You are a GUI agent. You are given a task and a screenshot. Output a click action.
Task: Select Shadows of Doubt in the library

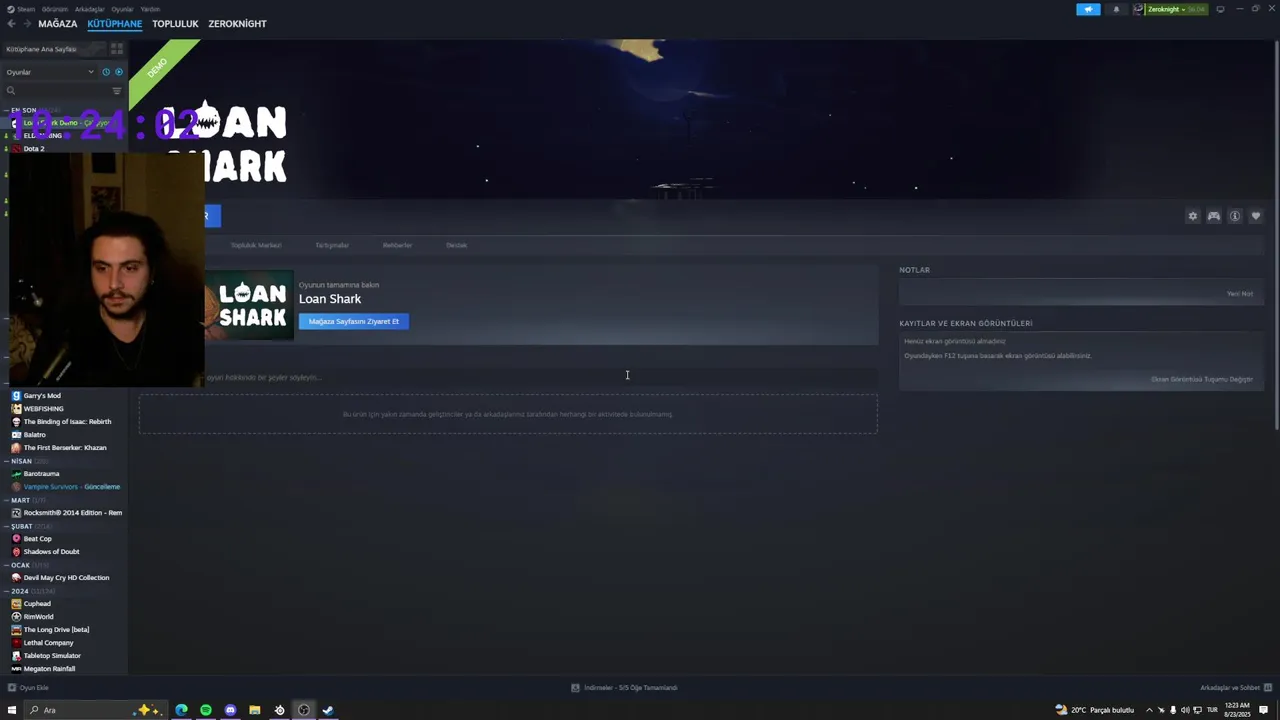coord(51,551)
